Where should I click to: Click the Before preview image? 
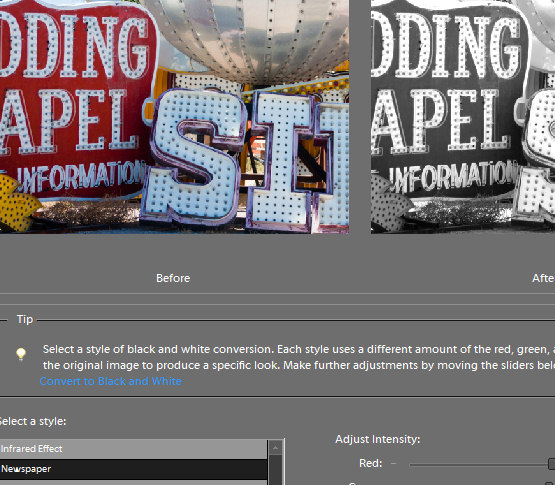[x=174, y=117]
